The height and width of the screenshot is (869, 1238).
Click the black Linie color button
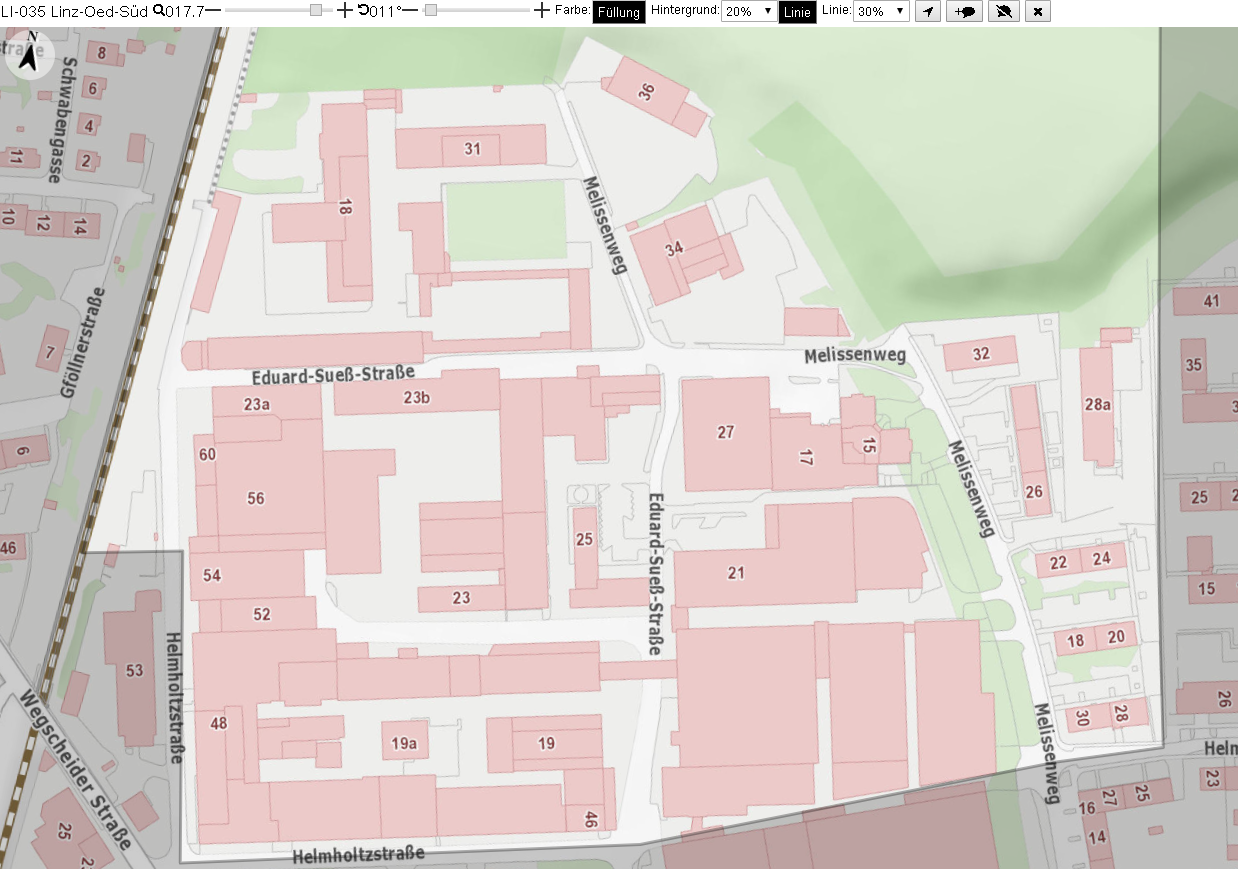797,13
